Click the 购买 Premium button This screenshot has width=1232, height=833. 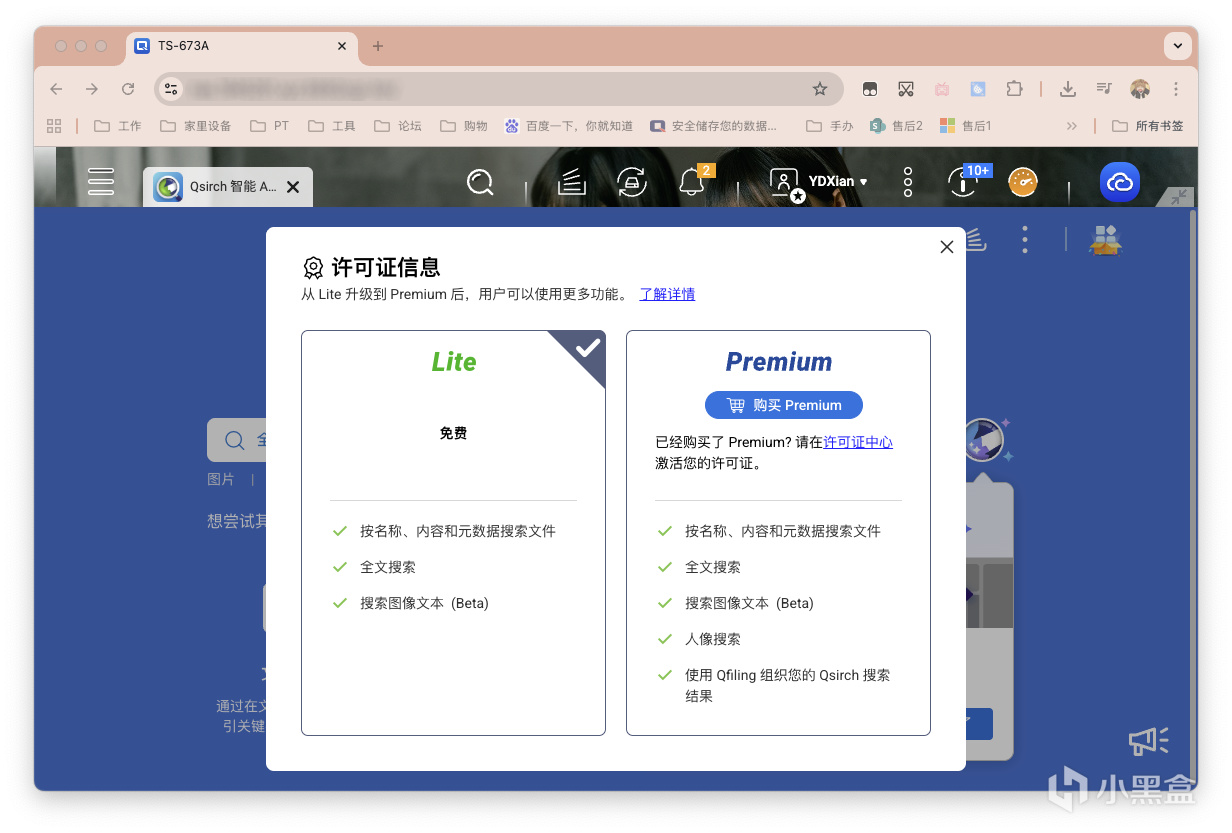pyautogui.click(x=784, y=405)
